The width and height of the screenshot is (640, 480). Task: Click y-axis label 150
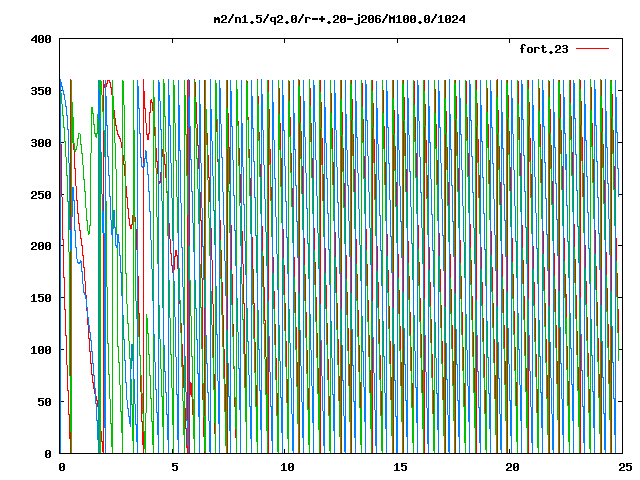coord(41,298)
